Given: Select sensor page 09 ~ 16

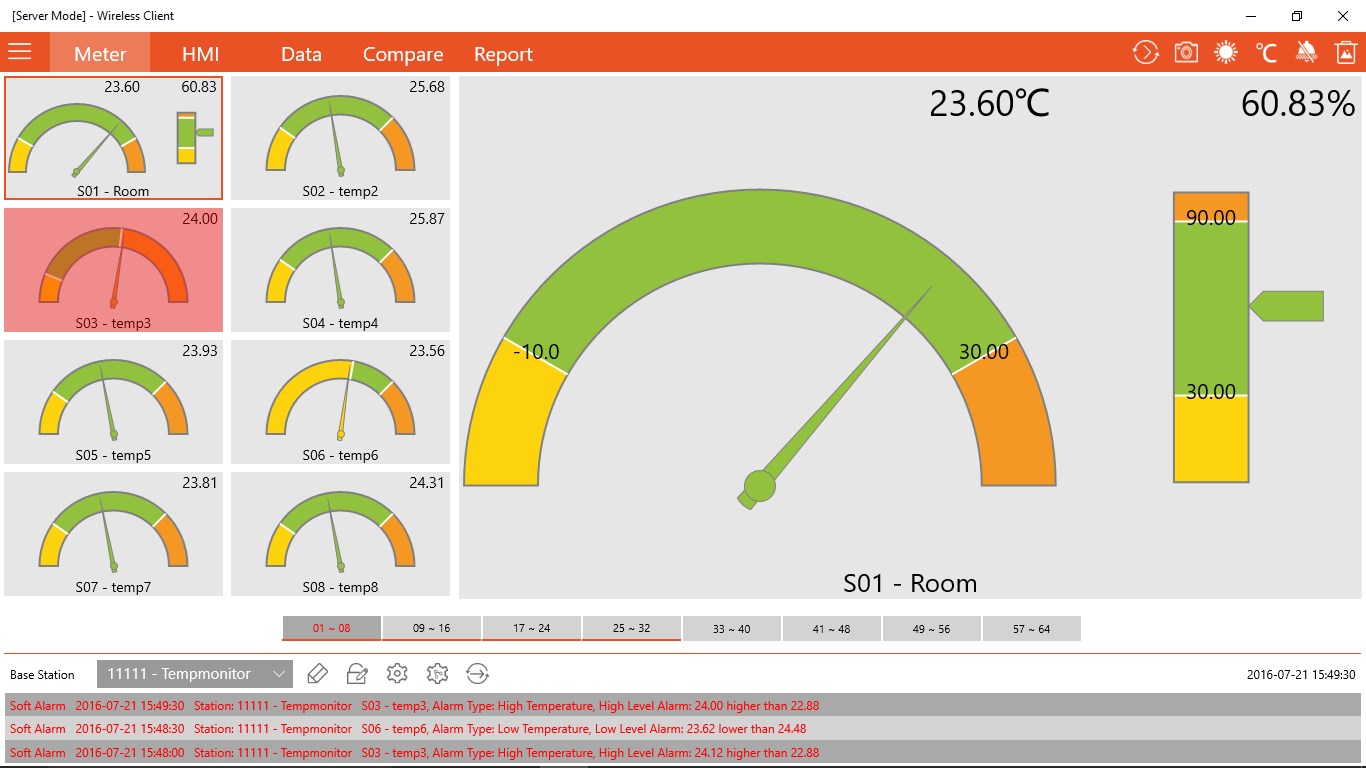Looking at the screenshot, I should pos(432,628).
